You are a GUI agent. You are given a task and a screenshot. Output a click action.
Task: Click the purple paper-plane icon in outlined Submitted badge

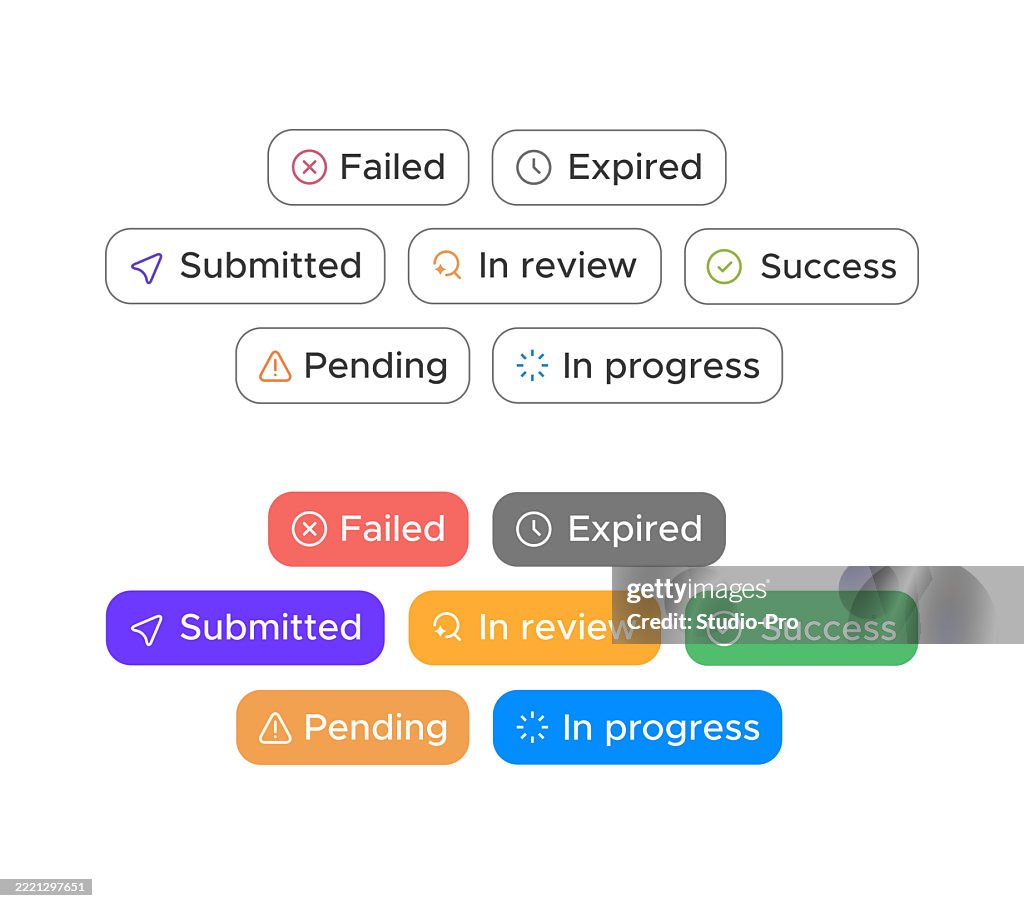(x=147, y=267)
